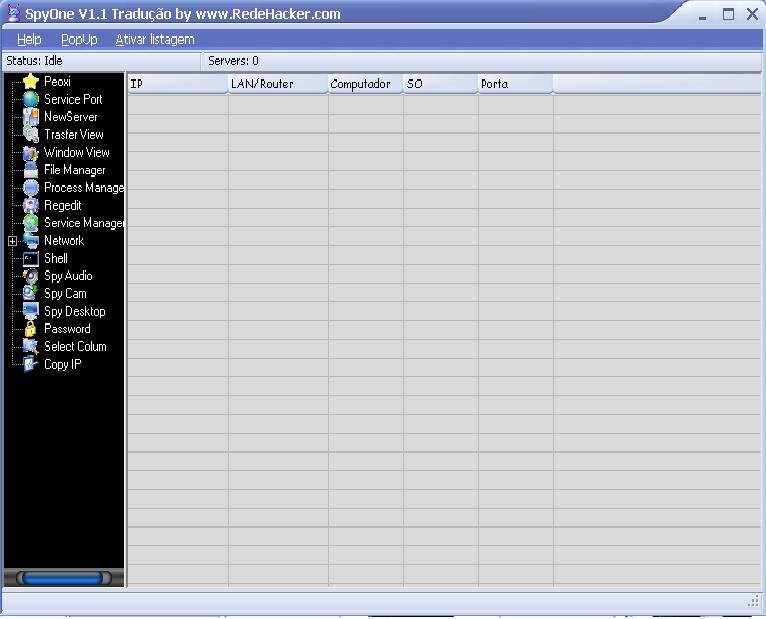Click the Porta column header
This screenshot has height=619, width=766.
click(x=514, y=84)
